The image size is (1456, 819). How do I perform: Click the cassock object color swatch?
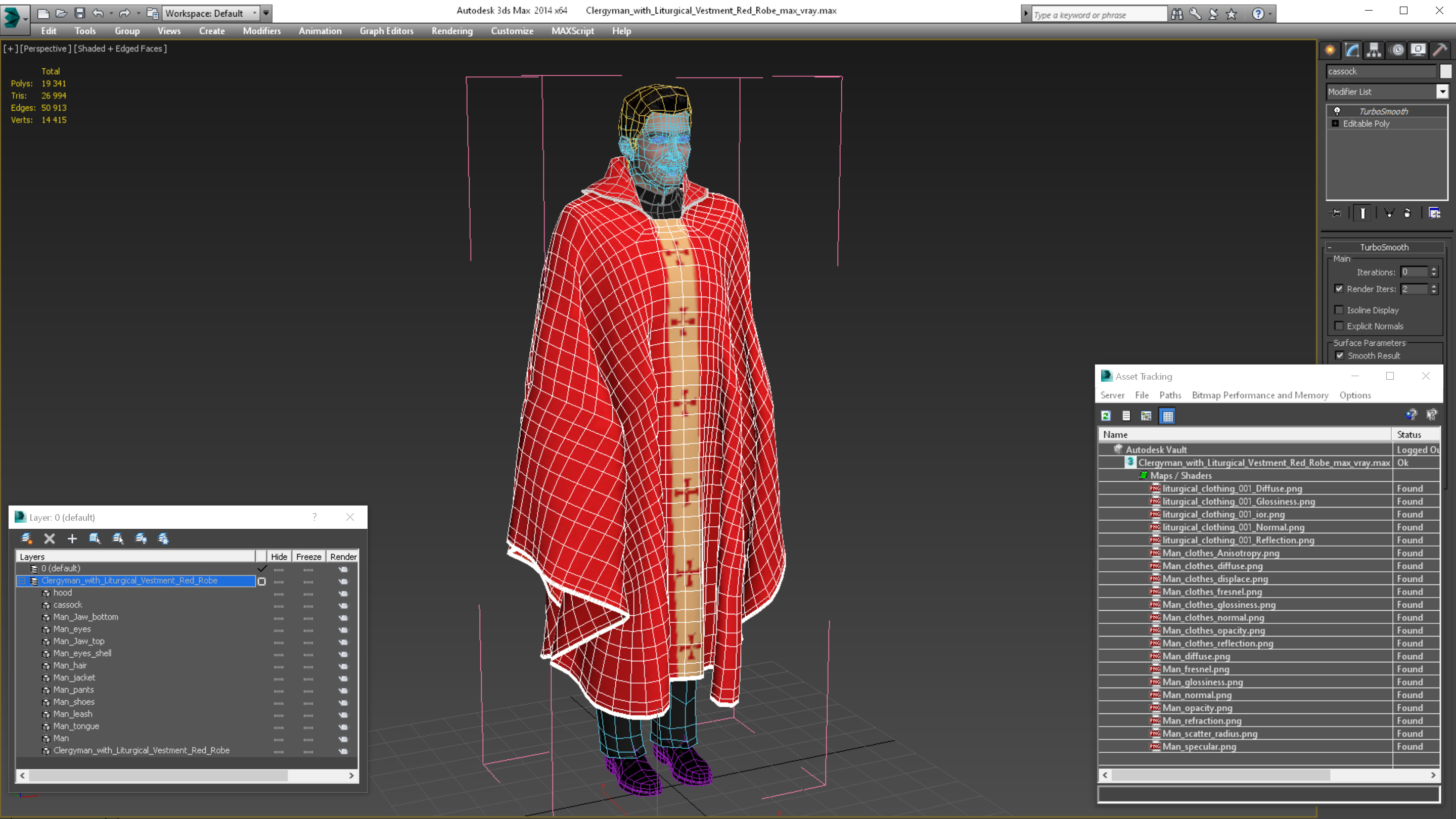pyautogui.click(x=1445, y=71)
